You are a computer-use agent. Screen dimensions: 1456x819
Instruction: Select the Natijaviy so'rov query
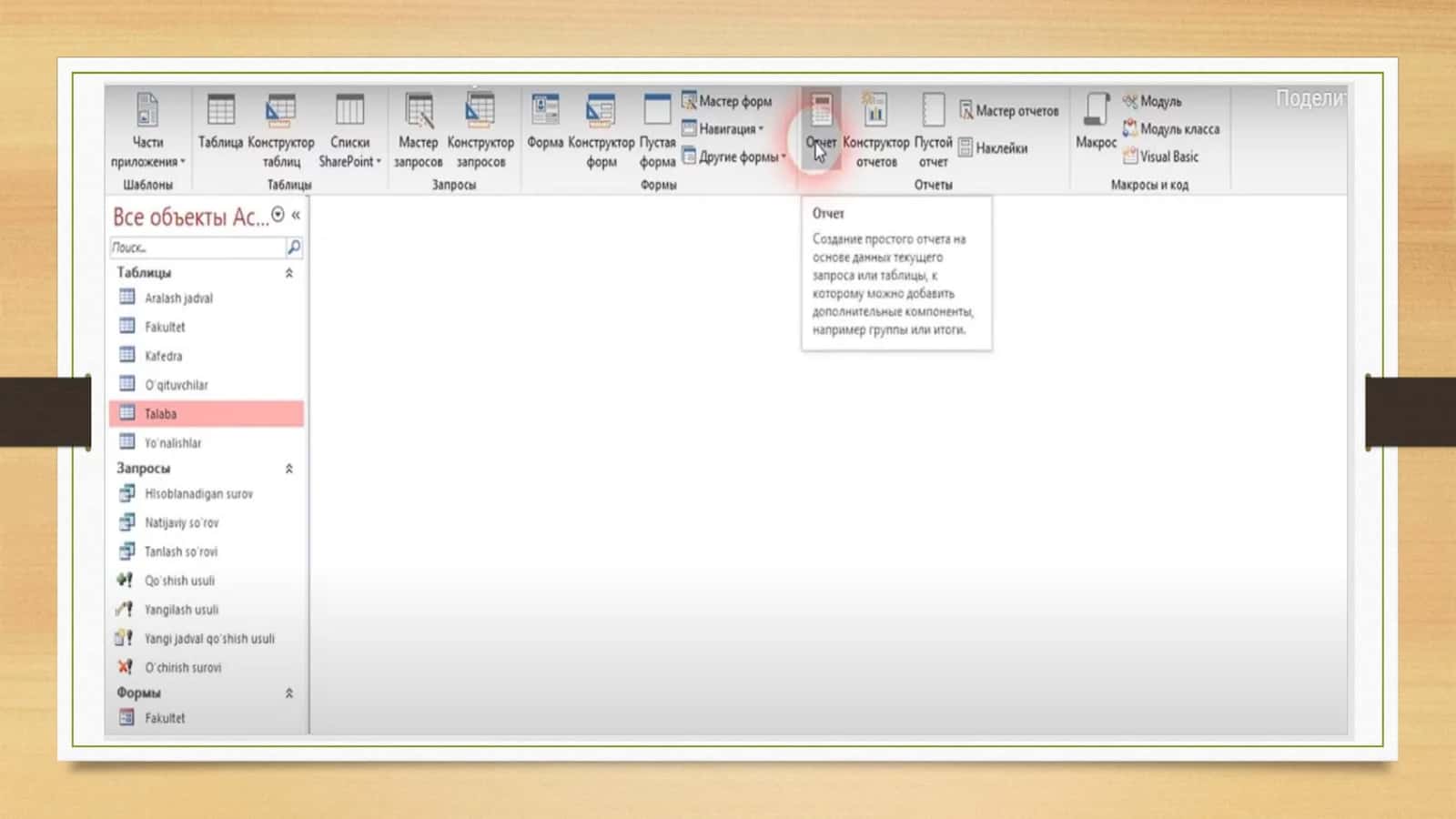182,522
